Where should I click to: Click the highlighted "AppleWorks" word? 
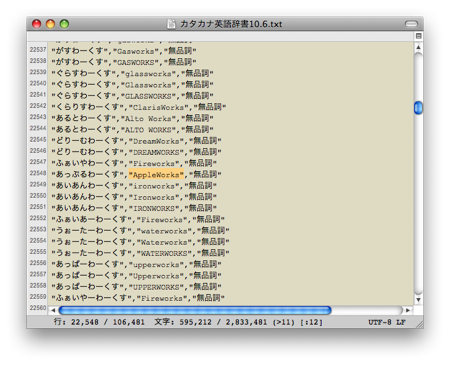click(156, 175)
